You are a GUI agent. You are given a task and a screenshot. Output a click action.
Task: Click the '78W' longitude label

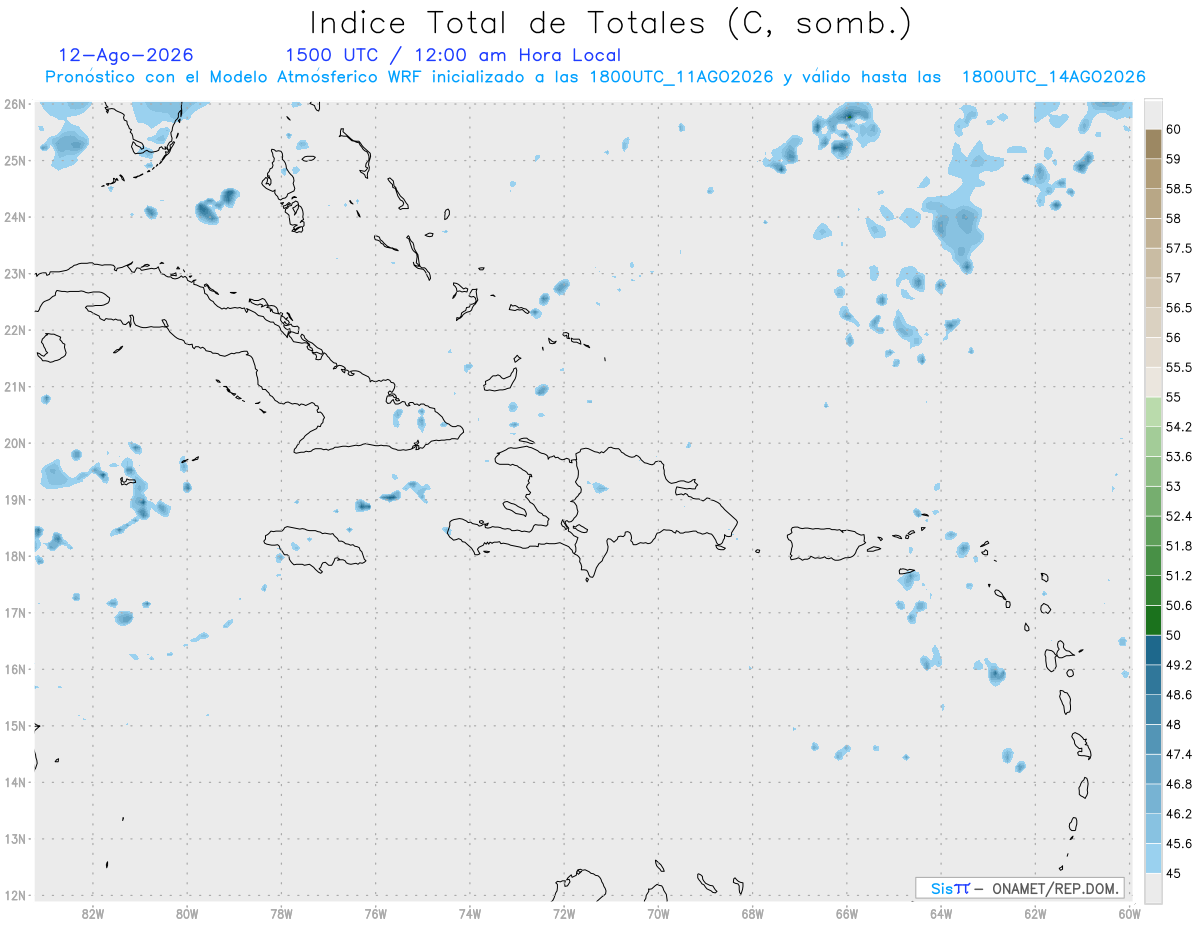coord(281,913)
